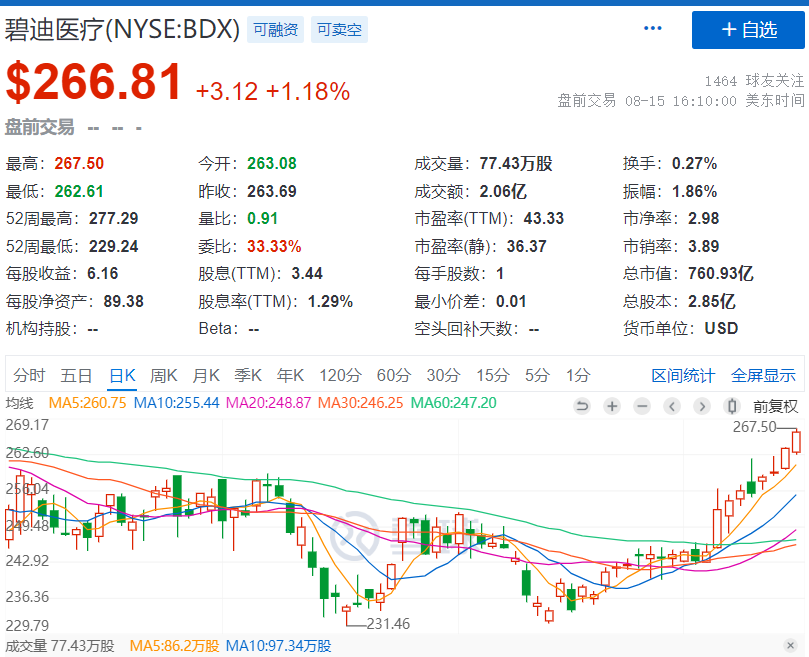Open the 前复权 adjustment dropdown
The image size is (809, 657).
coord(774,406)
